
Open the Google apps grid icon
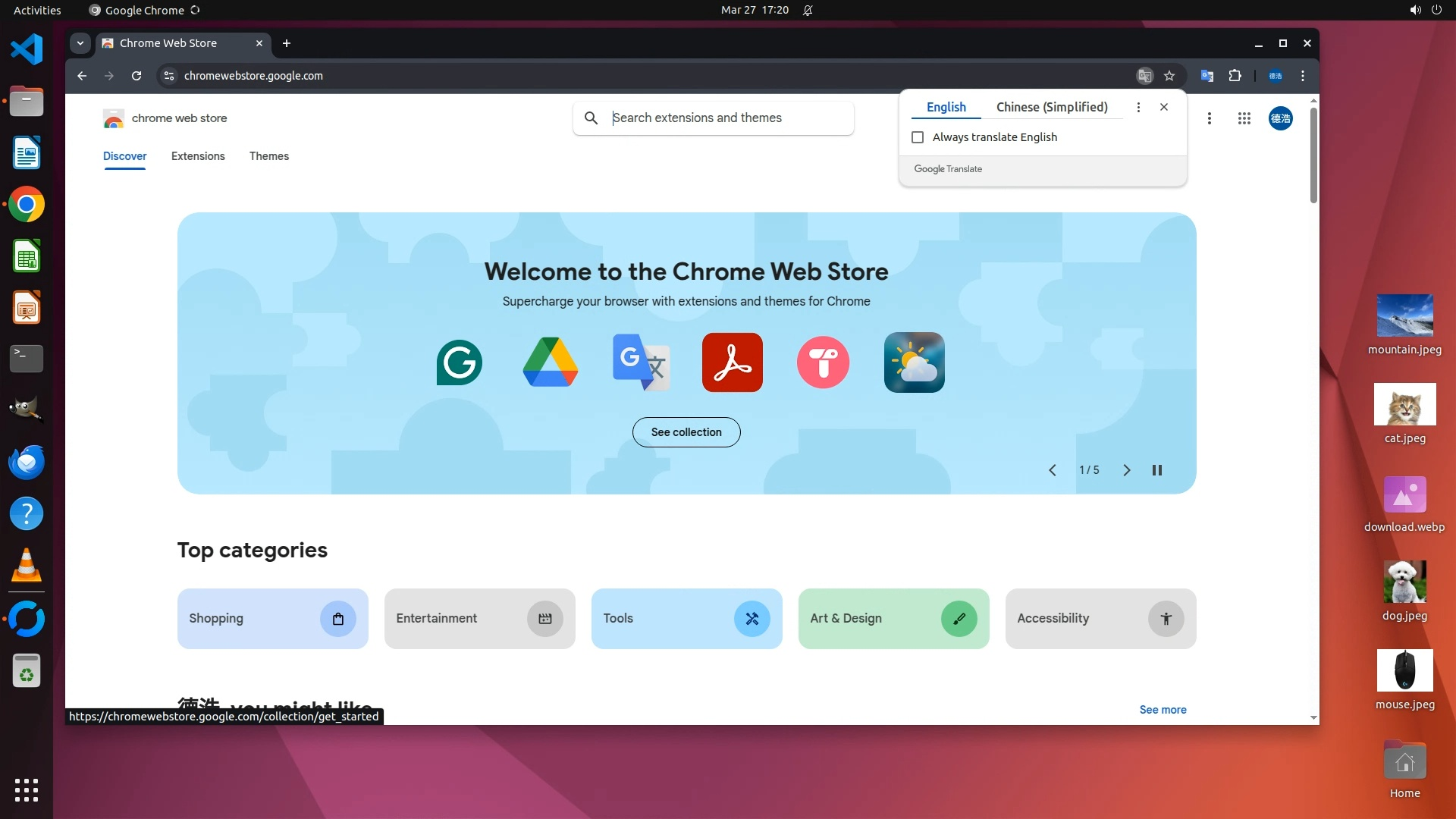[x=1244, y=118]
